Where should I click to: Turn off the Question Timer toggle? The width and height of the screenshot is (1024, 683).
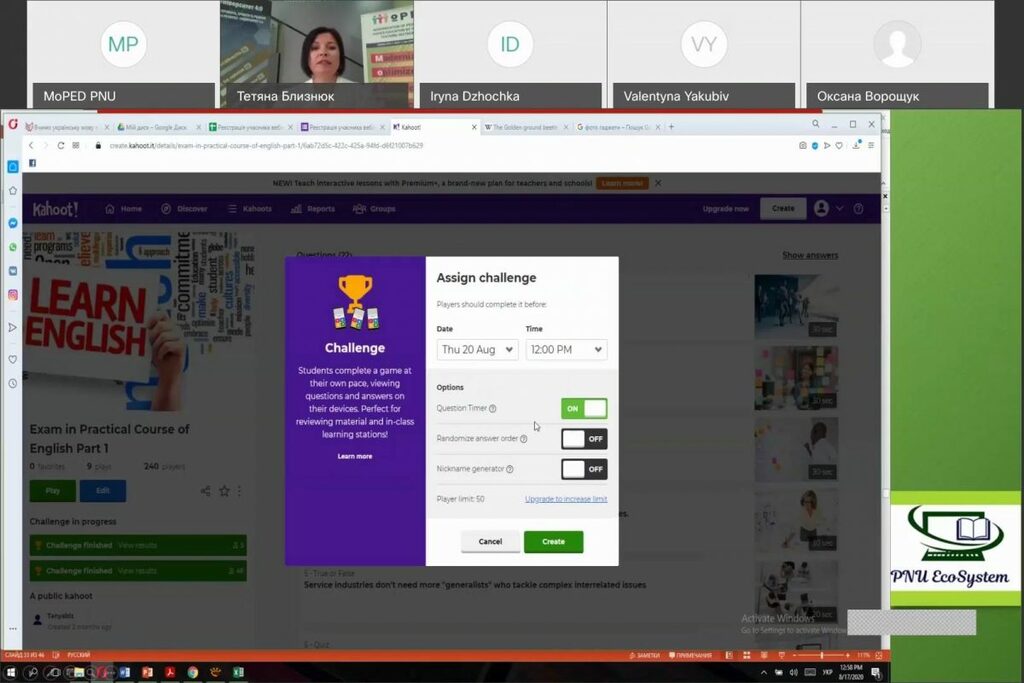coord(584,408)
